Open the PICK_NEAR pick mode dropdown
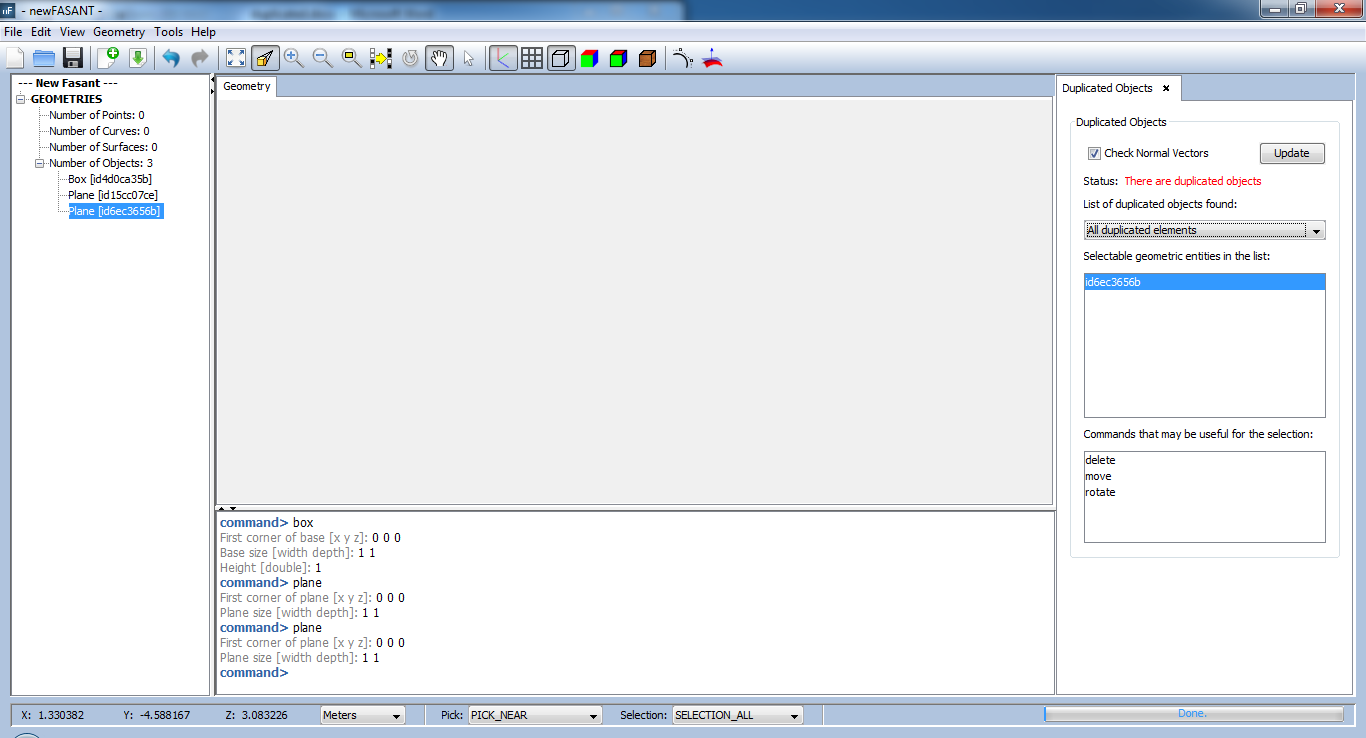The height and width of the screenshot is (738, 1366). tap(535, 715)
